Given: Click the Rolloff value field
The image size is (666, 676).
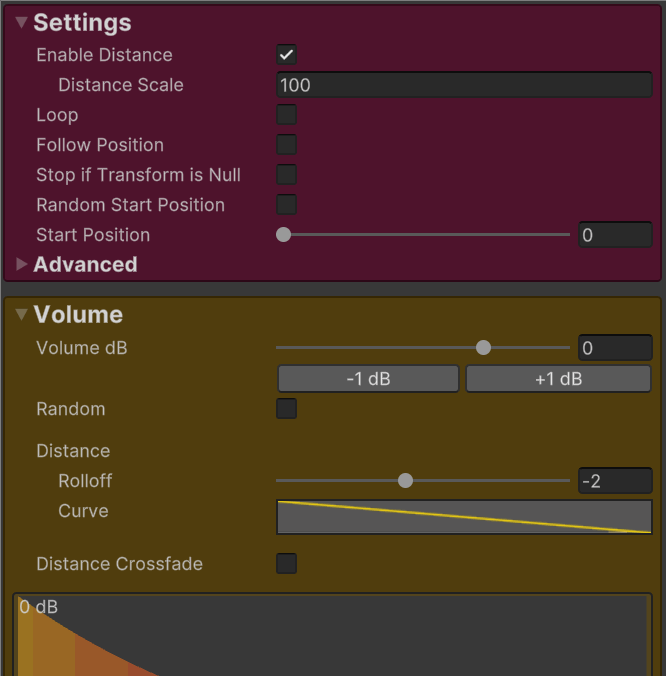Looking at the screenshot, I should (x=615, y=481).
